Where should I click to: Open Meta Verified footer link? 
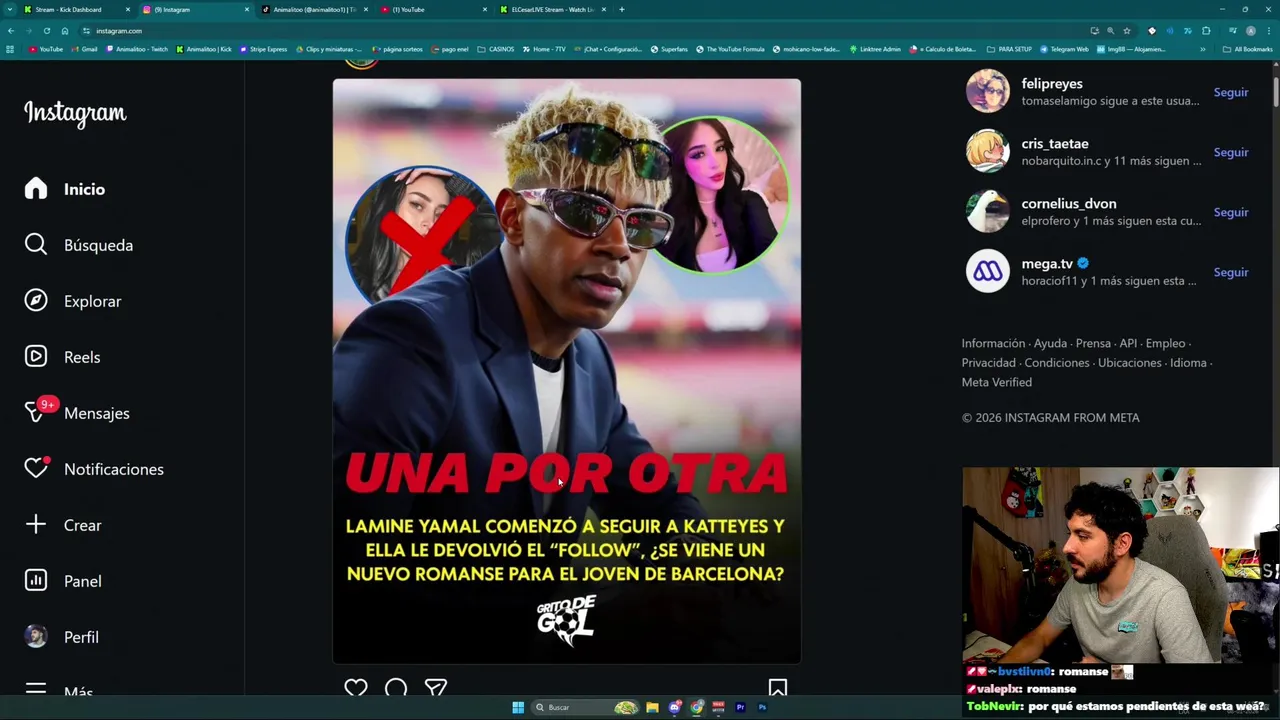coord(997,382)
